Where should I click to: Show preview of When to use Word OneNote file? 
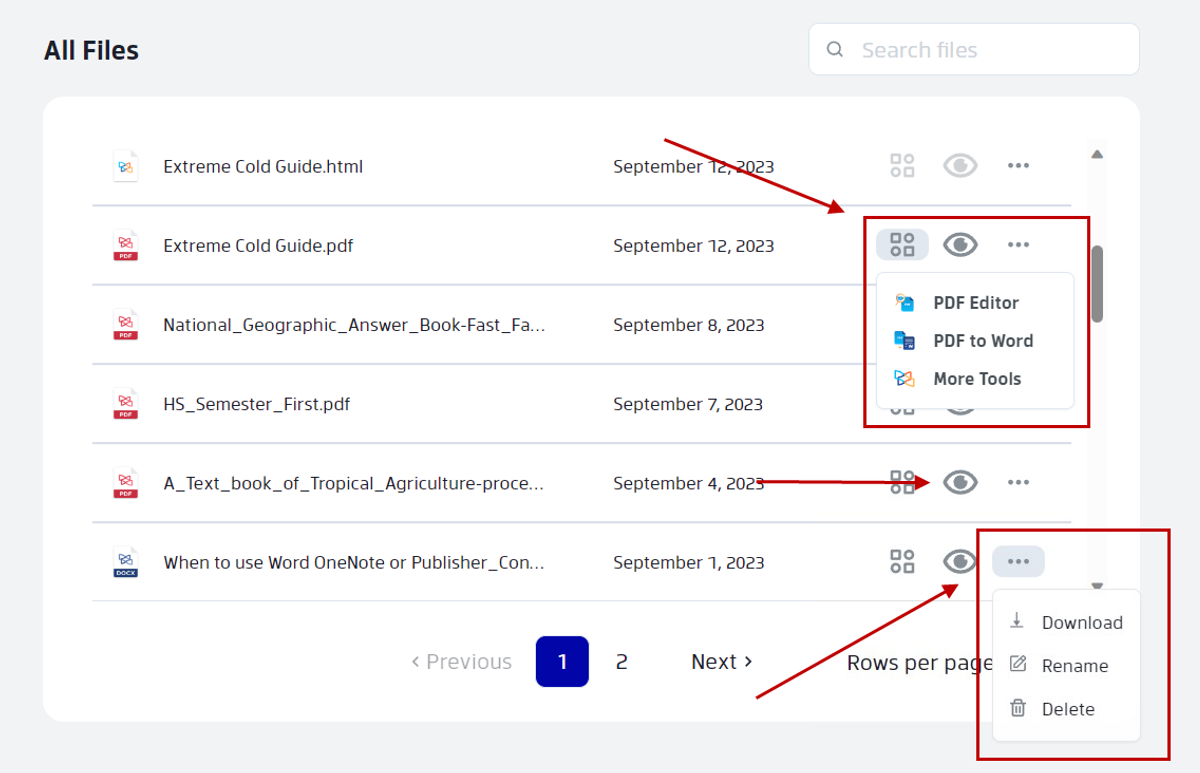959,561
